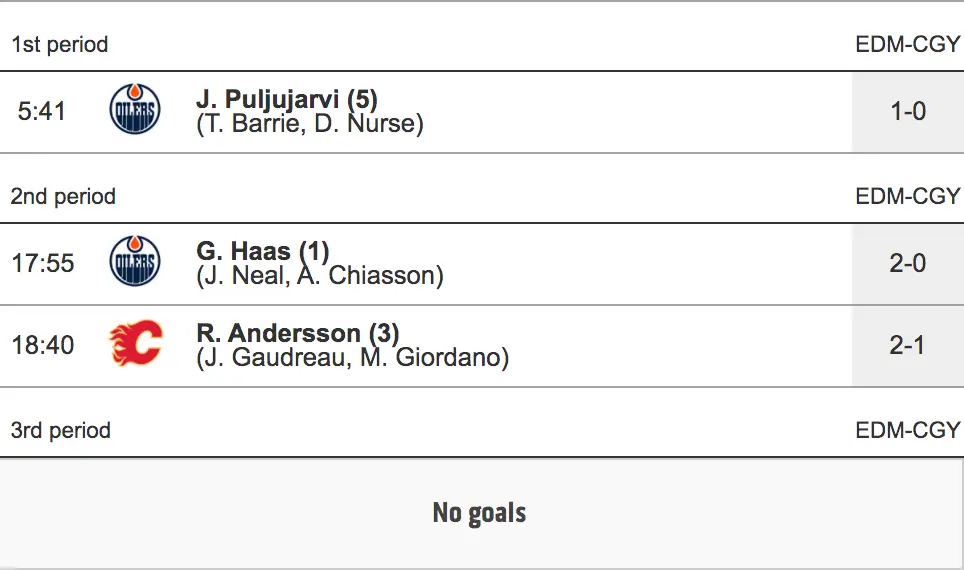The height and width of the screenshot is (570, 964).
Task: Click the No goals panel
Action: tap(480, 513)
